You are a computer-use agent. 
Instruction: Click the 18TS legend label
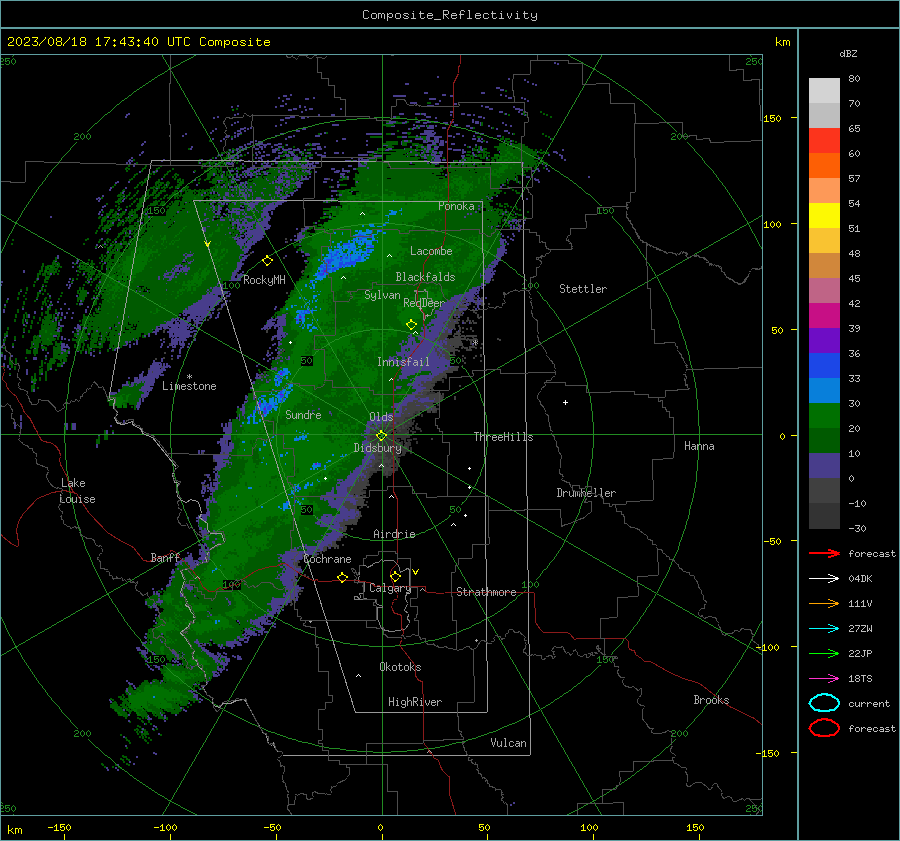click(x=860, y=679)
